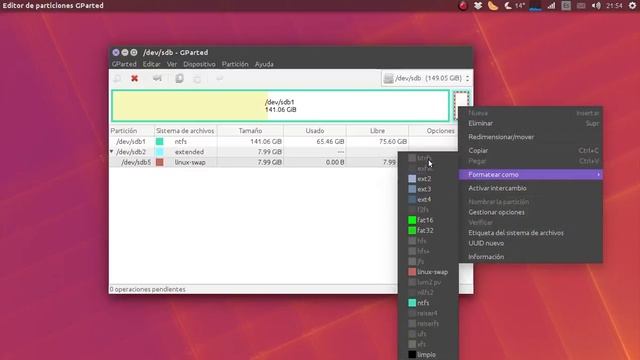Select fat32 format option
The height and width of the screenshot is (360, 640).
pos(428,231)
